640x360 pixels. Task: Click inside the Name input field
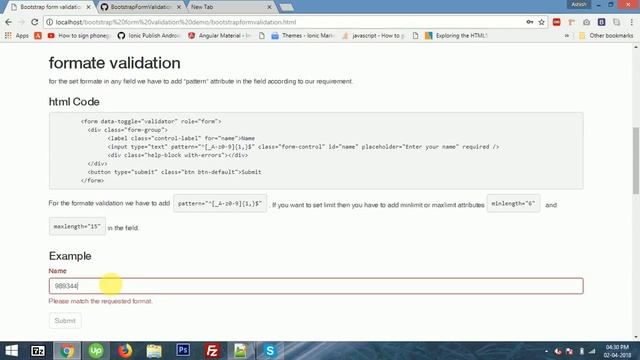(x=316, y=286)
